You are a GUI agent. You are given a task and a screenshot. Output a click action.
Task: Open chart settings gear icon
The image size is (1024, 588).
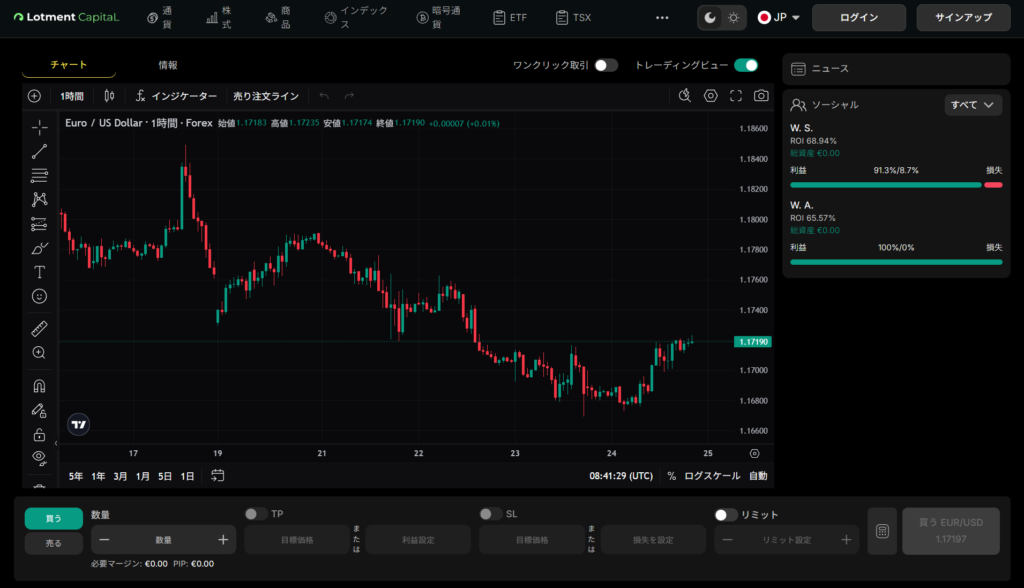pos(711,95)
